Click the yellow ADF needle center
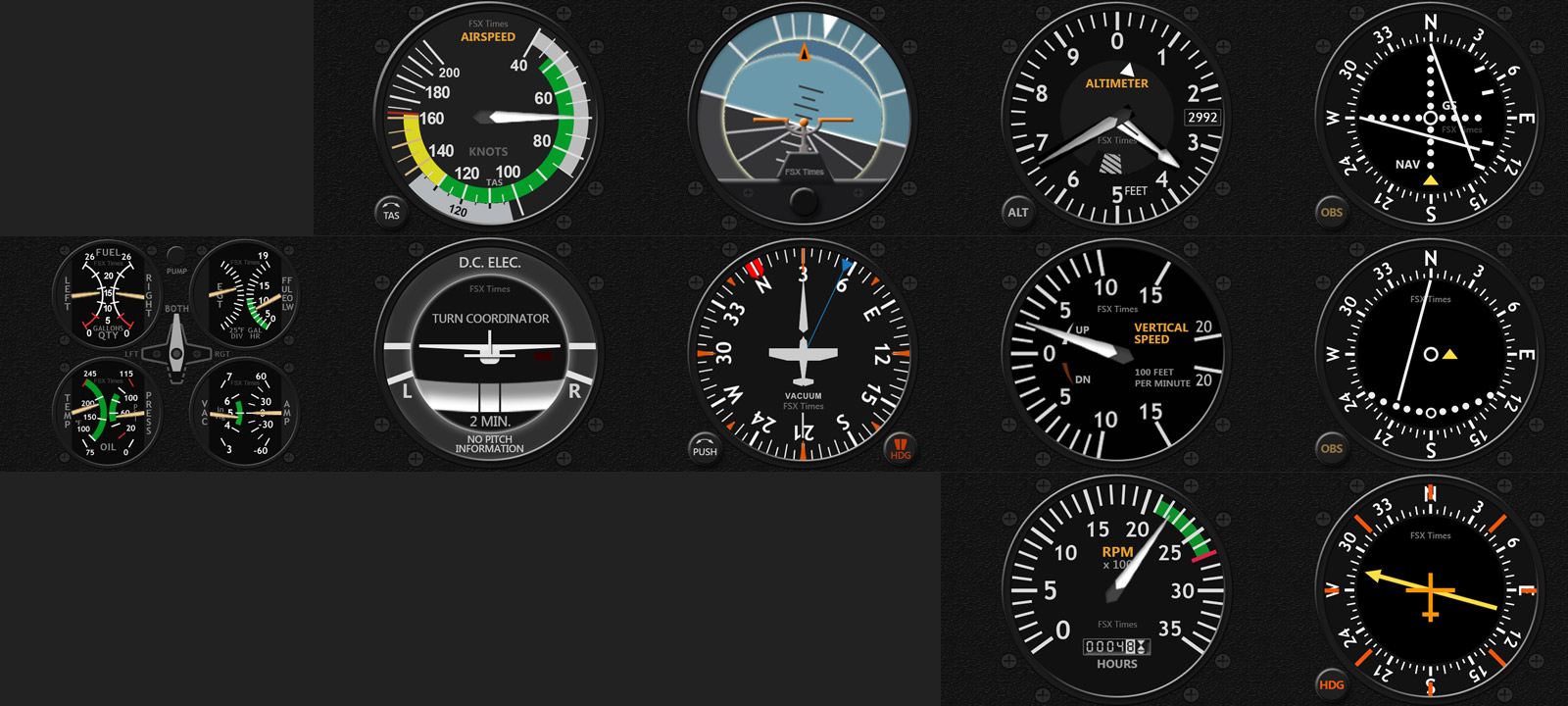 (x=1430, y=591)
